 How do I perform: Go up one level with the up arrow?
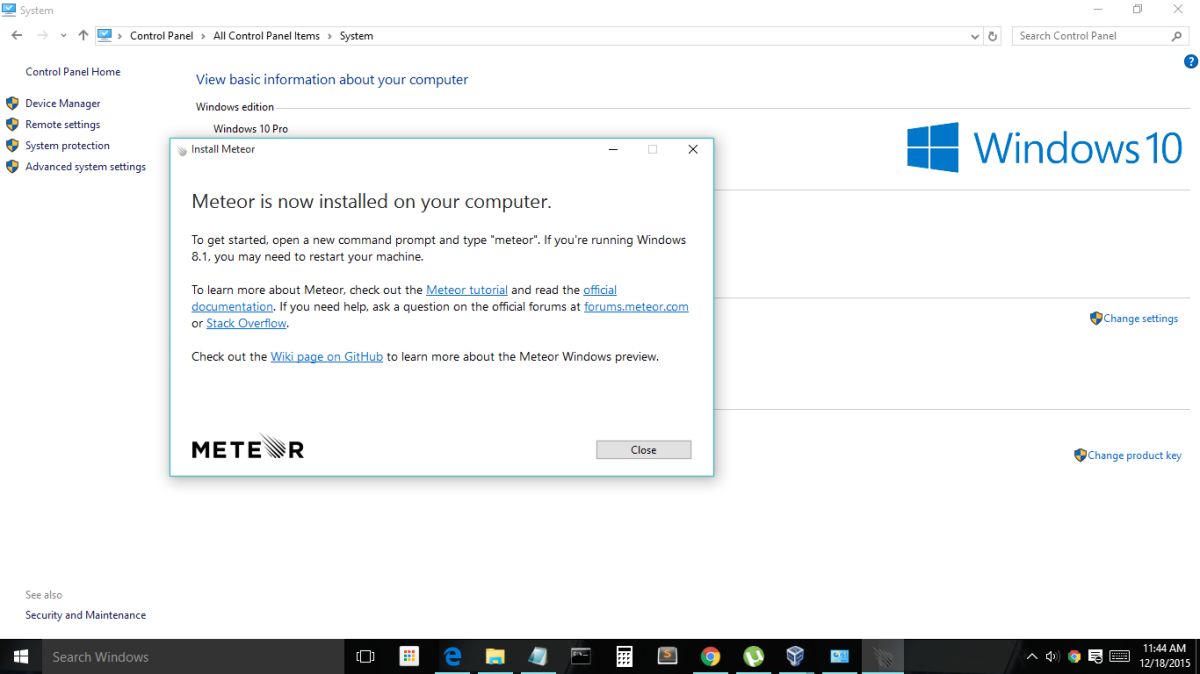[x=83, y=35]
